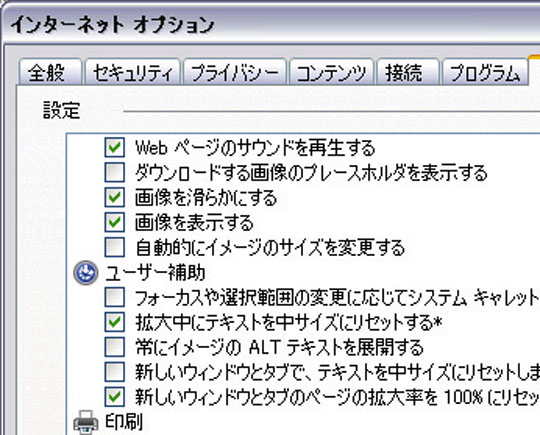
Task: Open the 接続 tab
Action: 408,72
